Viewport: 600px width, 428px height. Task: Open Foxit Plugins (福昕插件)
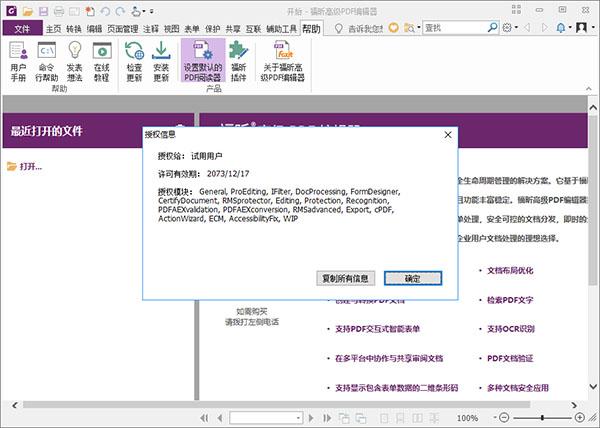tap(238, 62)
